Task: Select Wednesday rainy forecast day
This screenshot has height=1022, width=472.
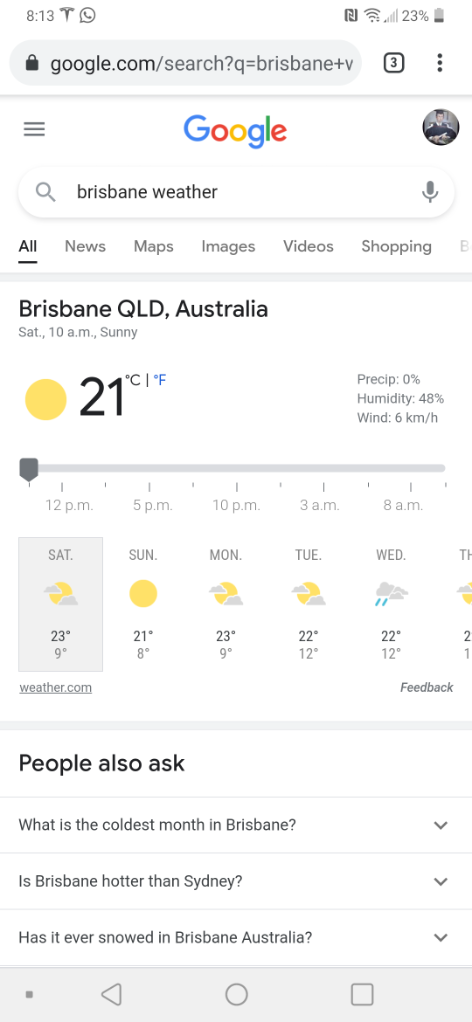Action: [x=391, y=604]
